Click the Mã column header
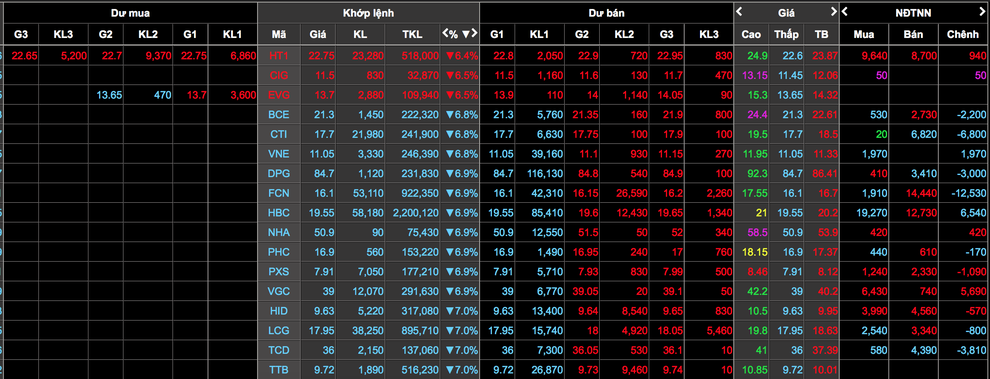The image size is (990, 379). click(278, 34)
